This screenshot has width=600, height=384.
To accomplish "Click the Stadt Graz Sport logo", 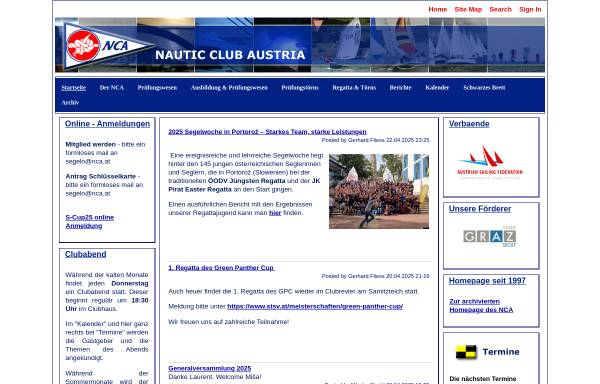I will [490, 236].
